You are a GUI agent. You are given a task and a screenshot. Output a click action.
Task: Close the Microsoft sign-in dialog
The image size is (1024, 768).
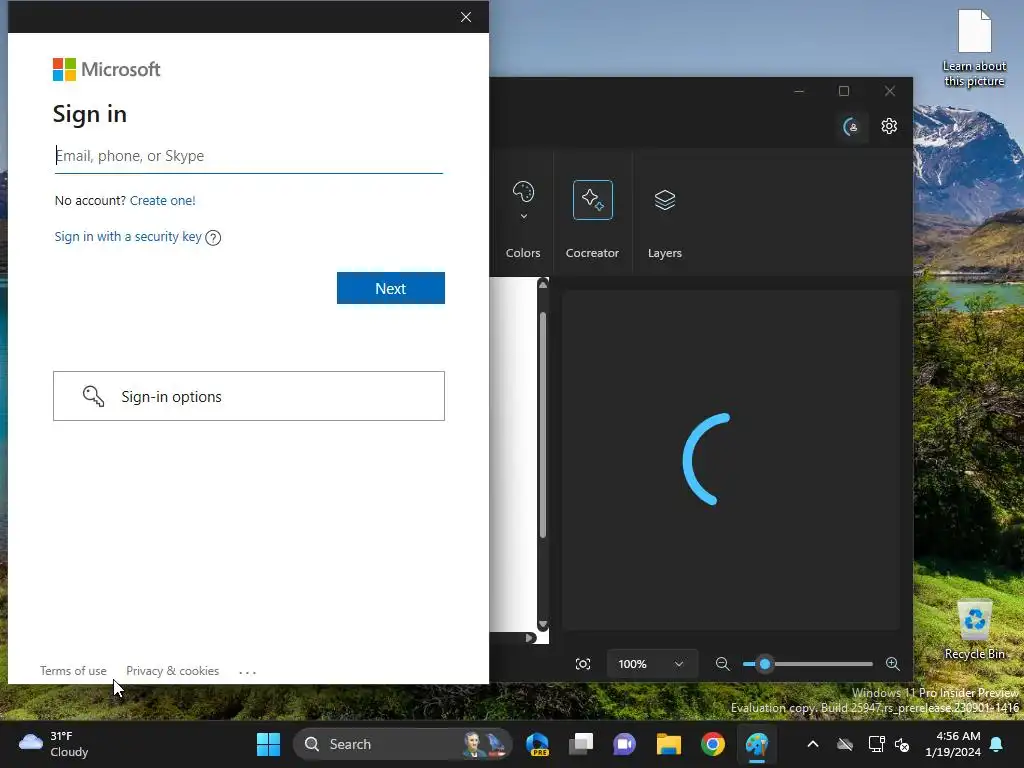[x=466, y=17]
